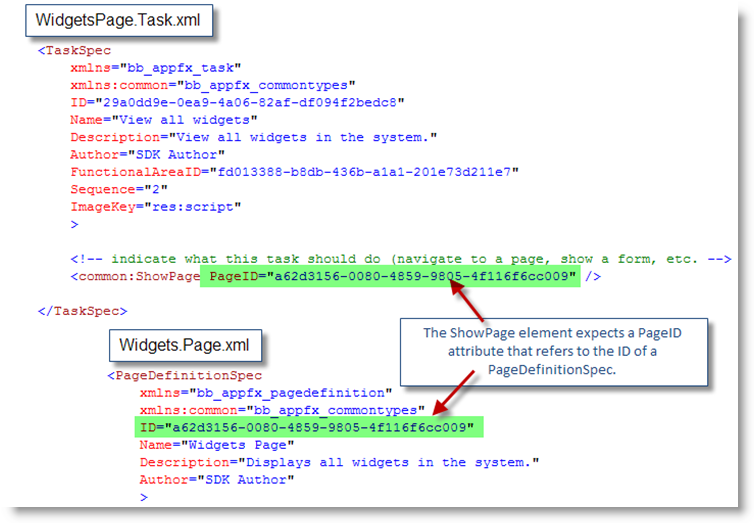The width and height of the screenshot is (754, 523).
Task: Click the common:ShowPage element name
Action: point(135,276)
